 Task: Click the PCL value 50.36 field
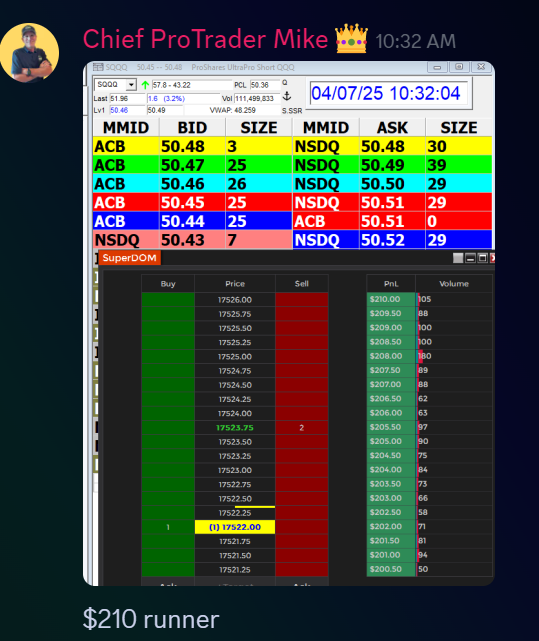click(x=265, y=85)
